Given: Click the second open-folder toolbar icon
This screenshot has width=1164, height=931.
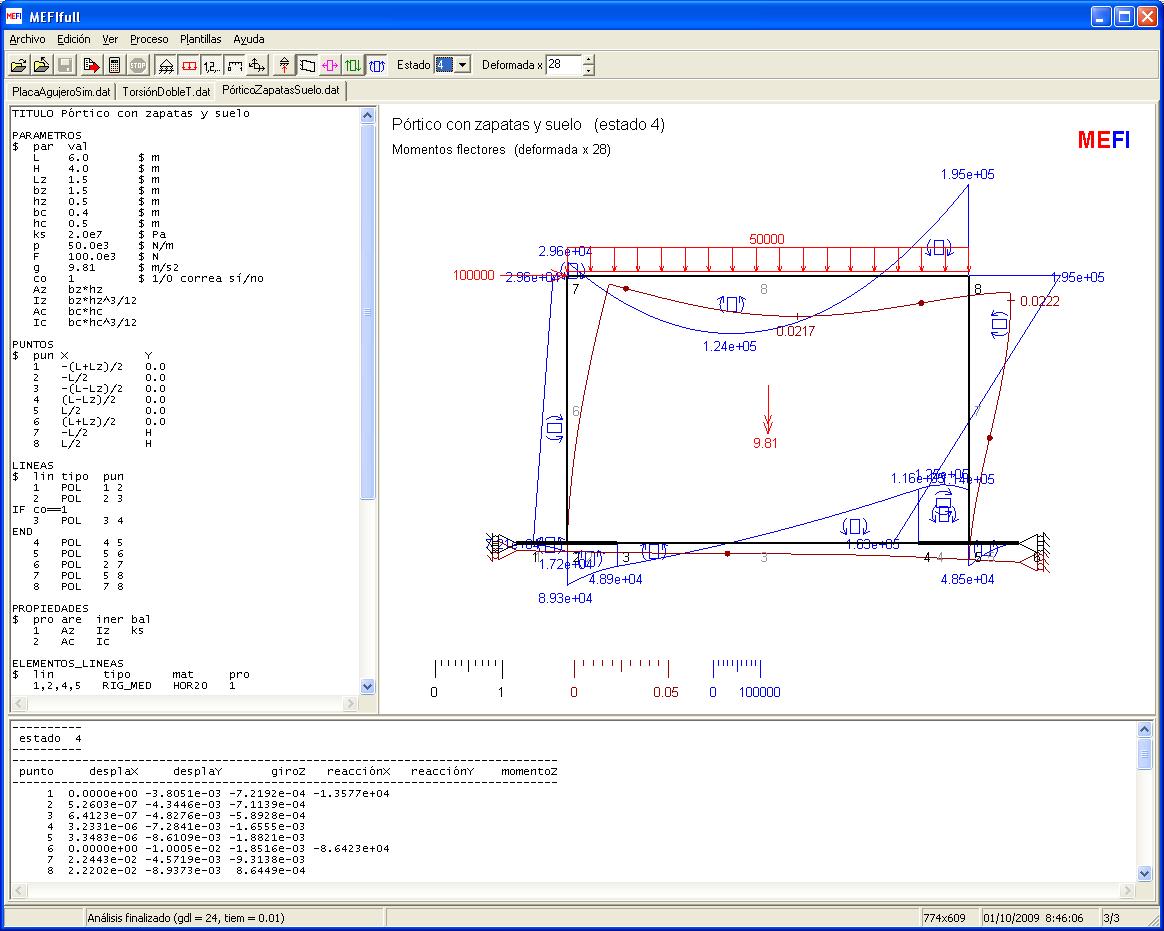Looking at the screenshot, I should [42, 65].
